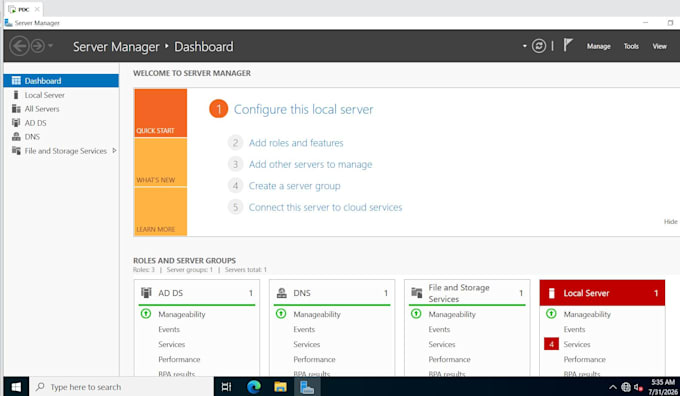
Task: Open the navigation history dropdown arrow
Action: (50, 46)
